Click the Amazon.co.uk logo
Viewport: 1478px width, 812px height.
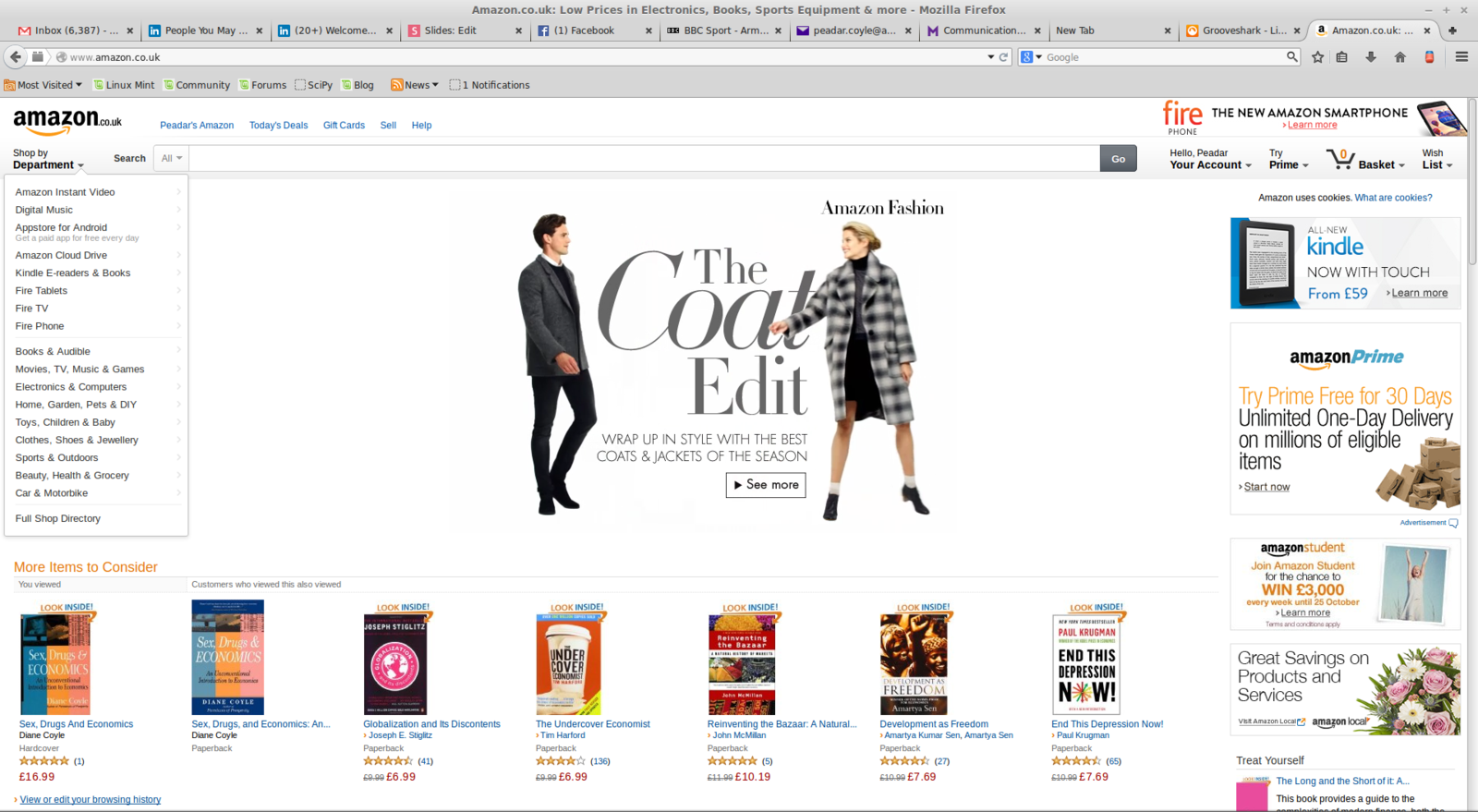pos(67,121)
